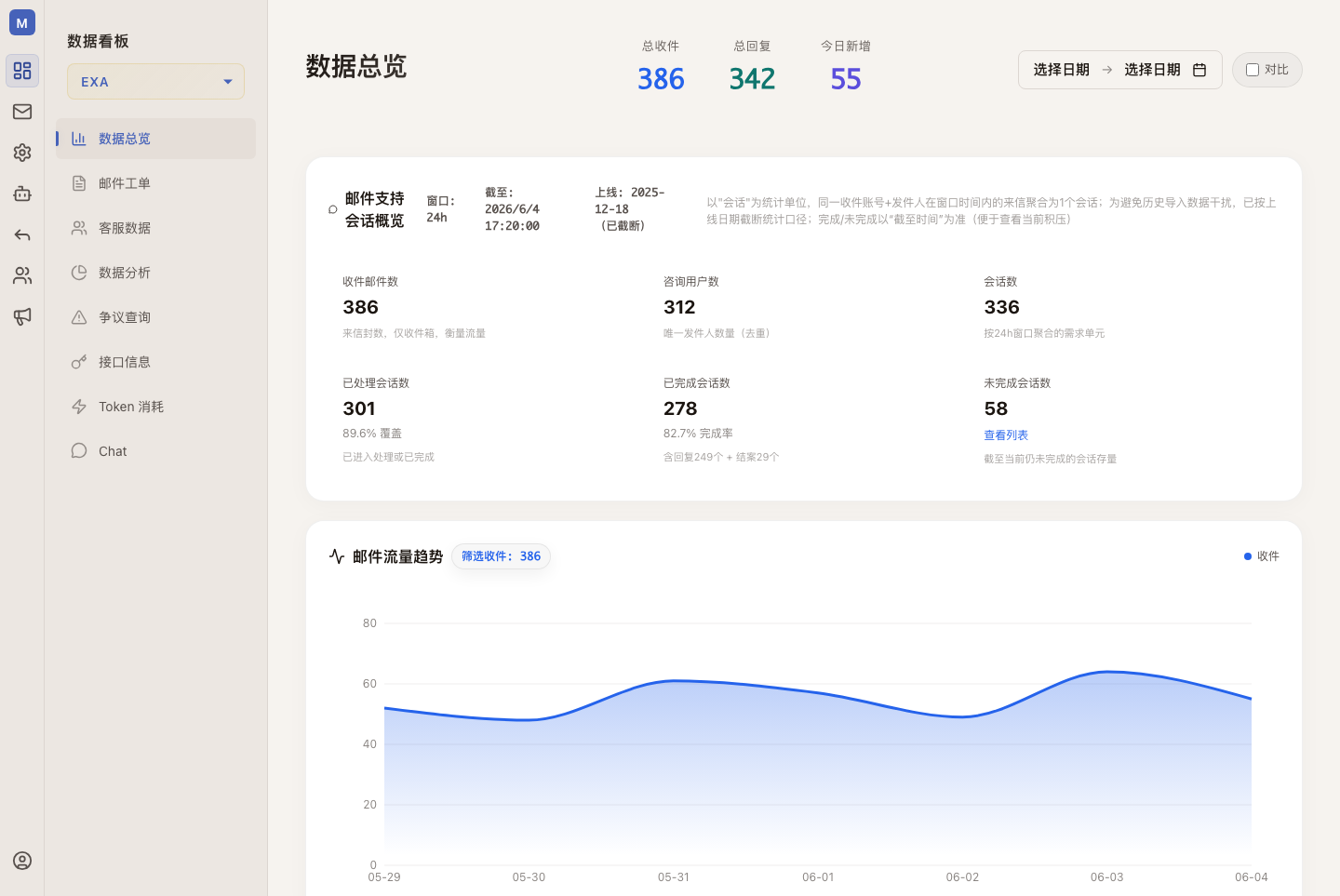The height and width of the screenshot is (896, 1340).
Task: Click the 06-03 date on chart axis
Action: (x=1106, y=877)
